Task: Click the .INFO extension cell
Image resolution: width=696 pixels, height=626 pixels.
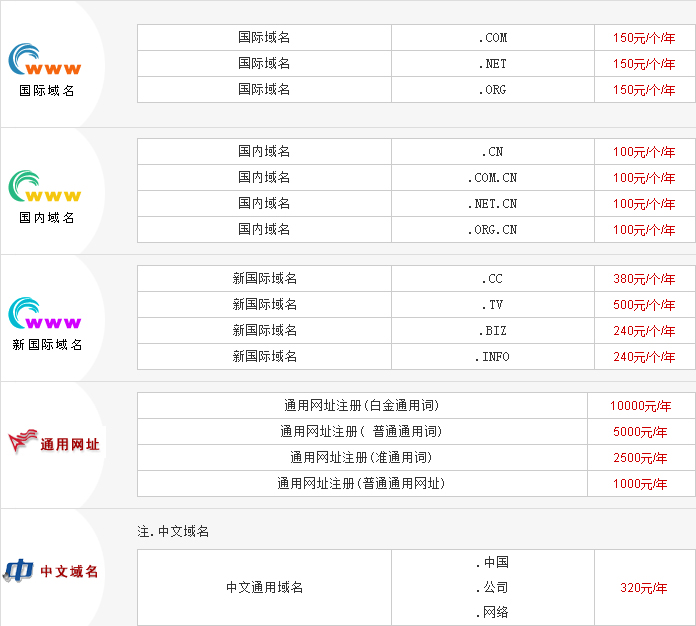Action: (492, 357)
